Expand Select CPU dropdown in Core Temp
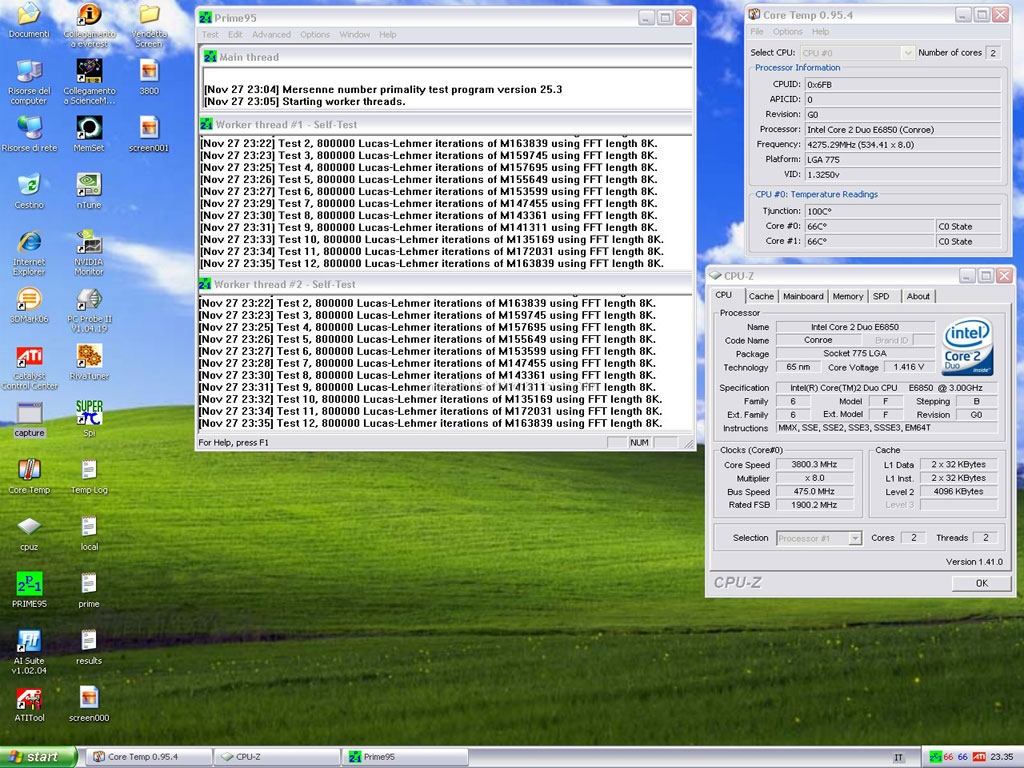Viewport: 1024px width, 768px height. pyautogui.click(x=857, y=53)
